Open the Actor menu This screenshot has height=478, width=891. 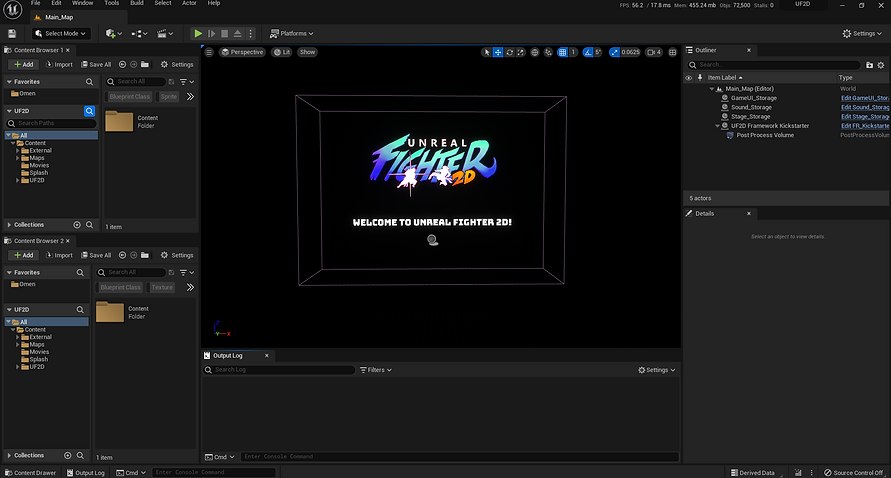click(189, 3)
